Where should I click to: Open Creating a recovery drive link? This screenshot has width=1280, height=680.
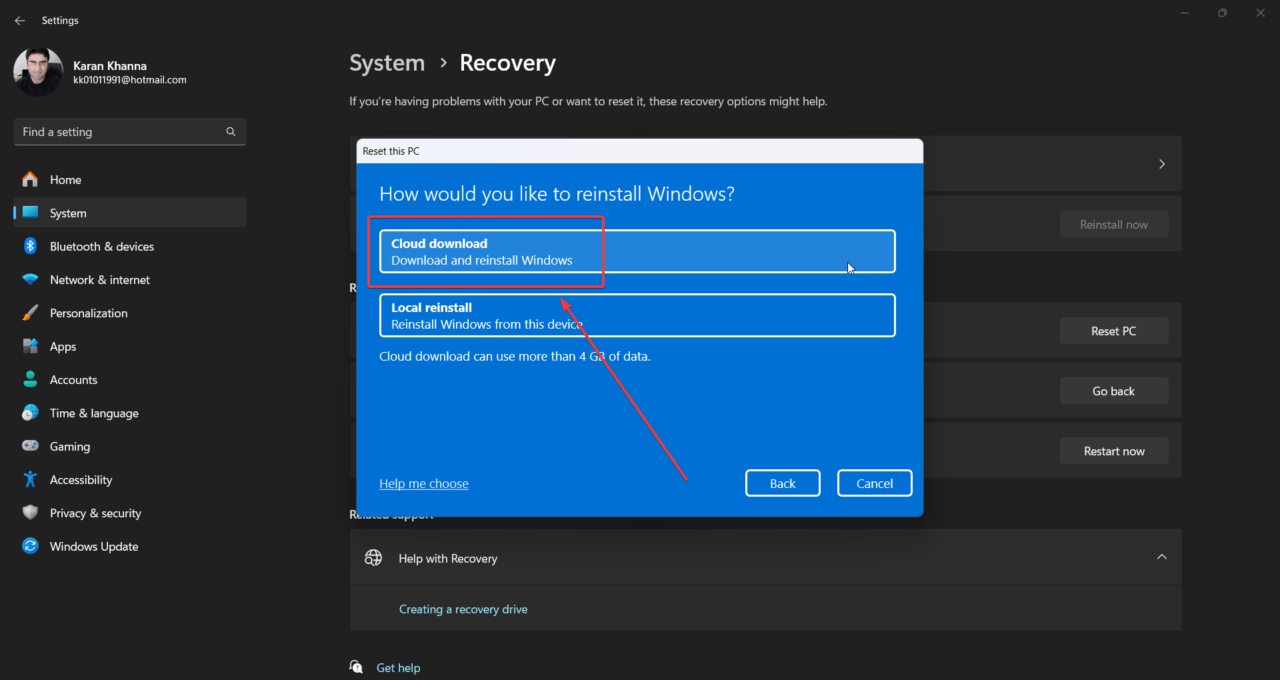[463, 609]
